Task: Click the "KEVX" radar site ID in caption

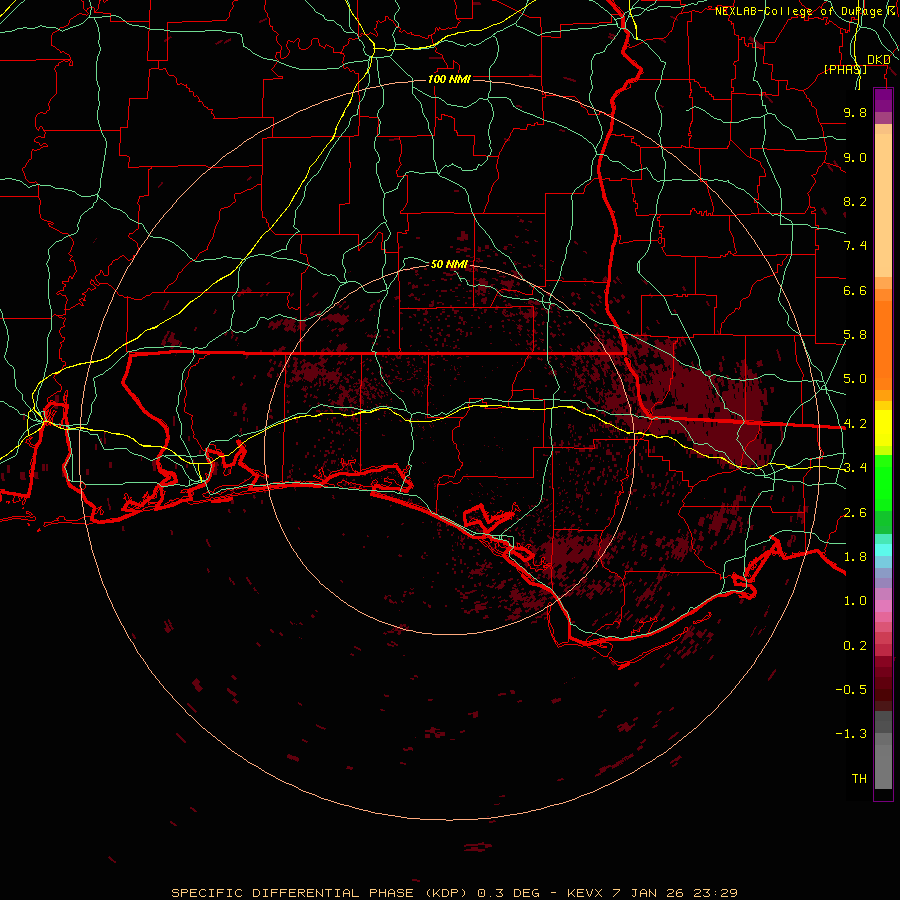Action: 585,893
